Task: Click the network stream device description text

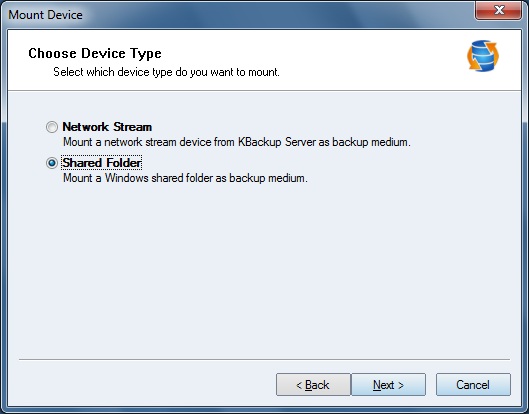Action: tap(236, 142)
